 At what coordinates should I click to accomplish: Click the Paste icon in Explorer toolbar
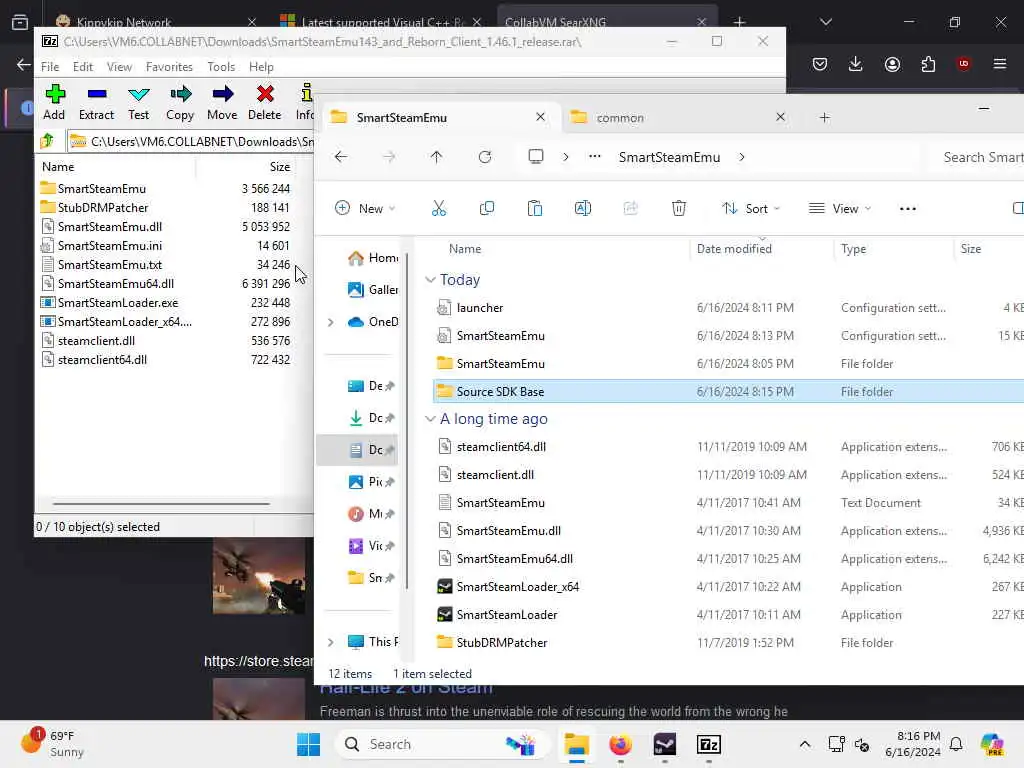point(535,208)
